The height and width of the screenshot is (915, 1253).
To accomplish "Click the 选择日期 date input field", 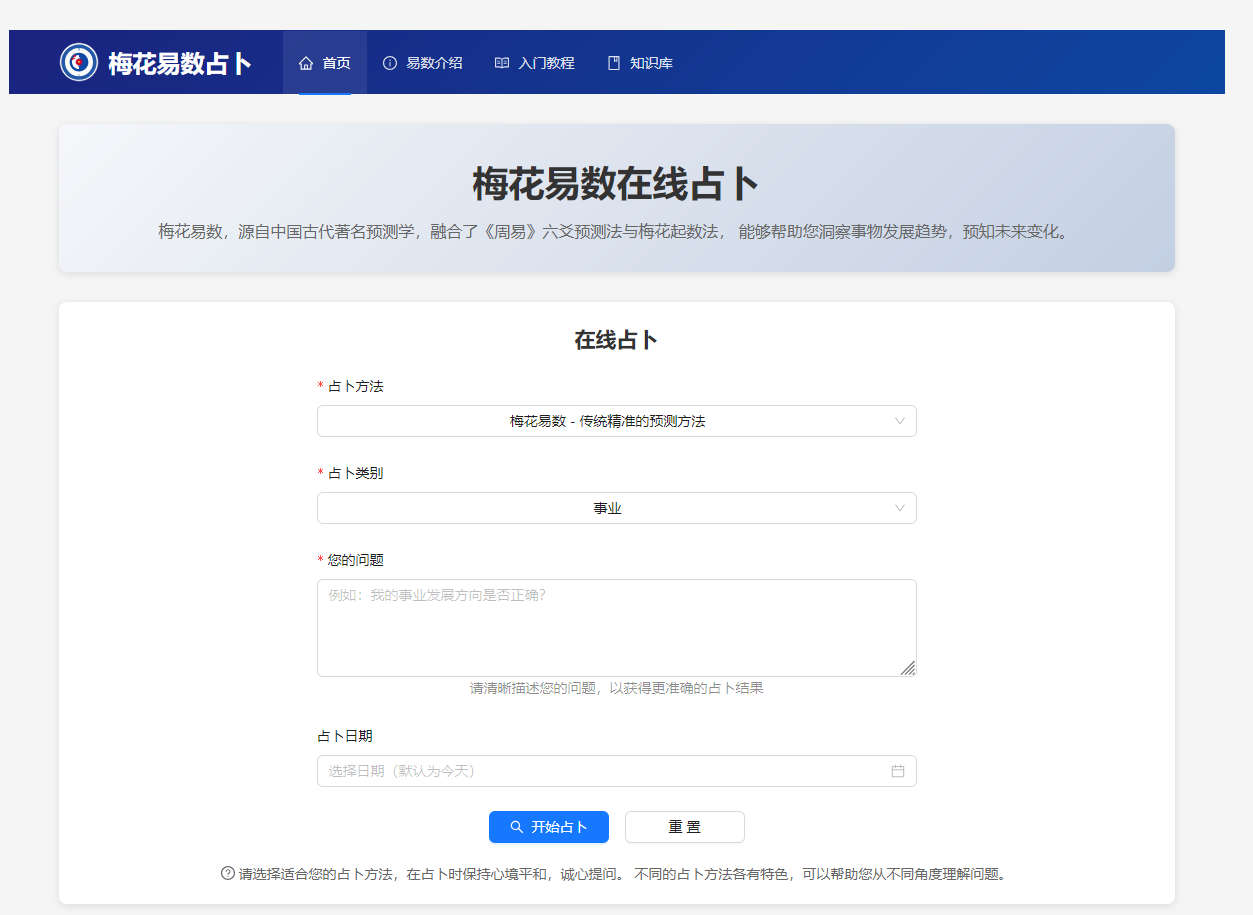I will [x=617, y=771].
